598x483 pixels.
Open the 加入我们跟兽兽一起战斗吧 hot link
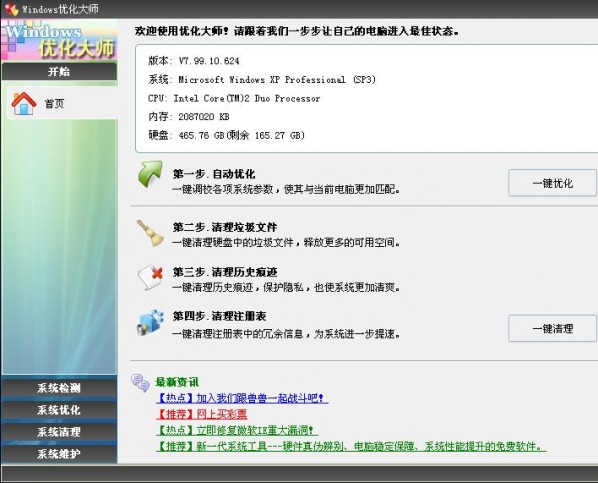[242, 398]
